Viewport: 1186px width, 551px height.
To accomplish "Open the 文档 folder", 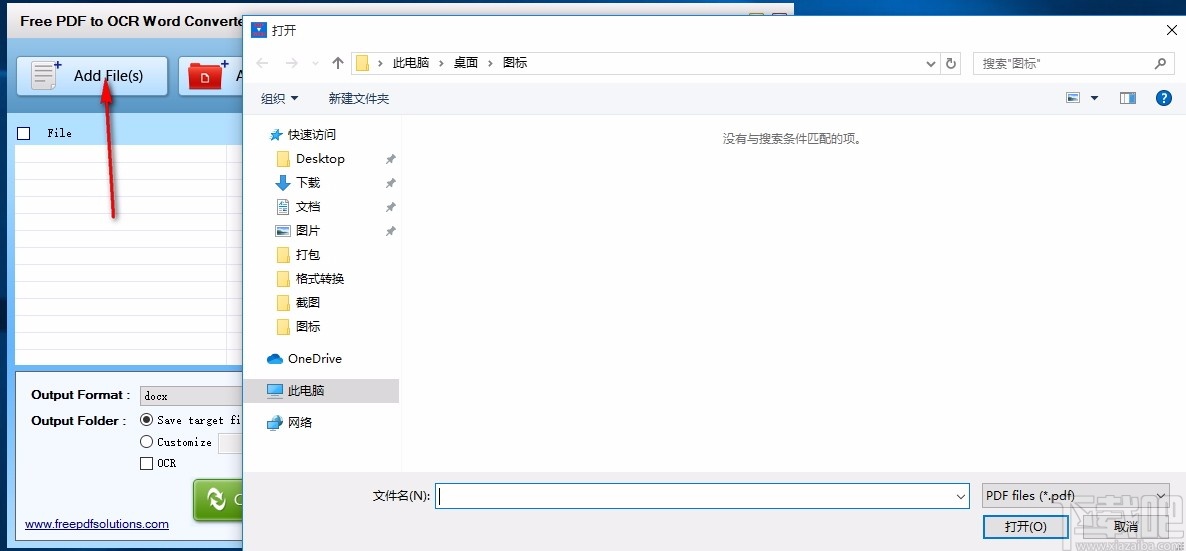I will pos(308,207).
